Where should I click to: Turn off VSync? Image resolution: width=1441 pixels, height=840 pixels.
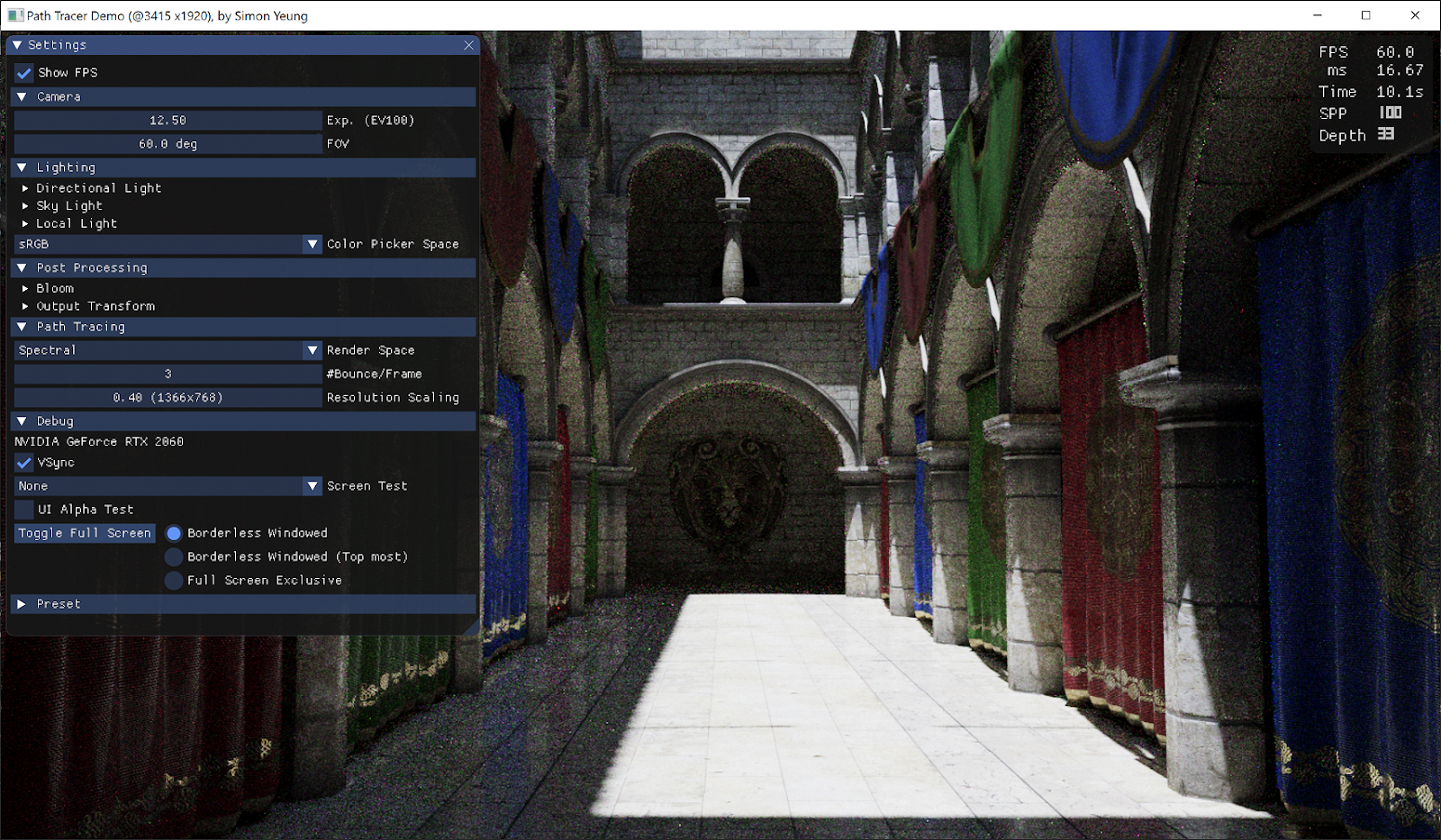[x=23, y=463]
